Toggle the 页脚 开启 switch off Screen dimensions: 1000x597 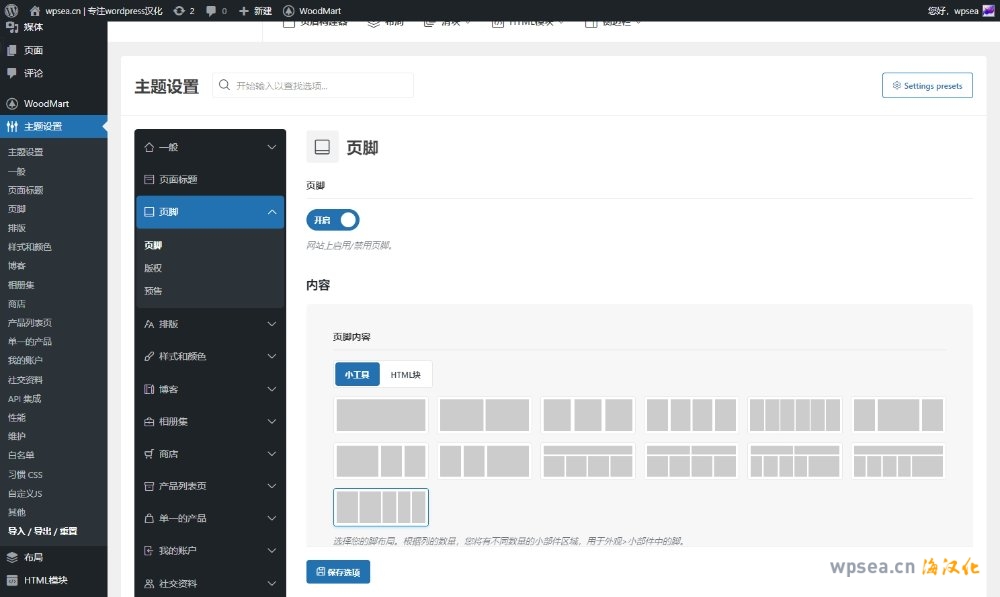click(333, 220)
